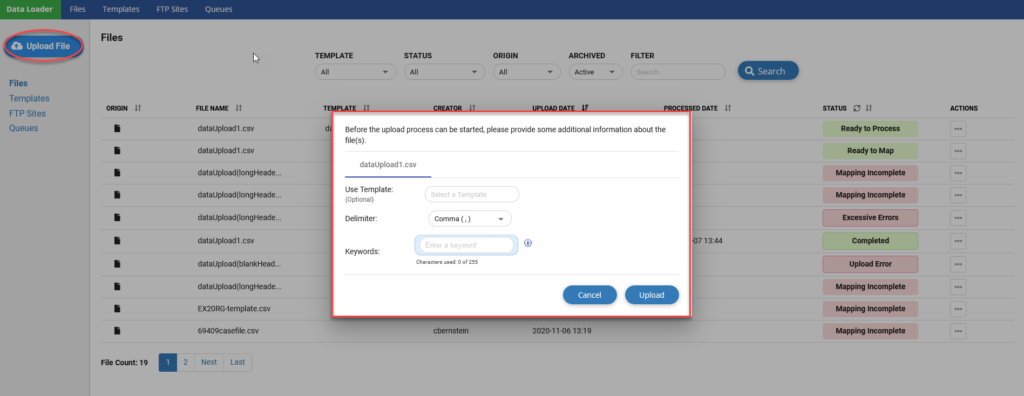The image size is (1024, 396).
Task: Open the Templates tab in top navigation
Action: click(121, 9)
